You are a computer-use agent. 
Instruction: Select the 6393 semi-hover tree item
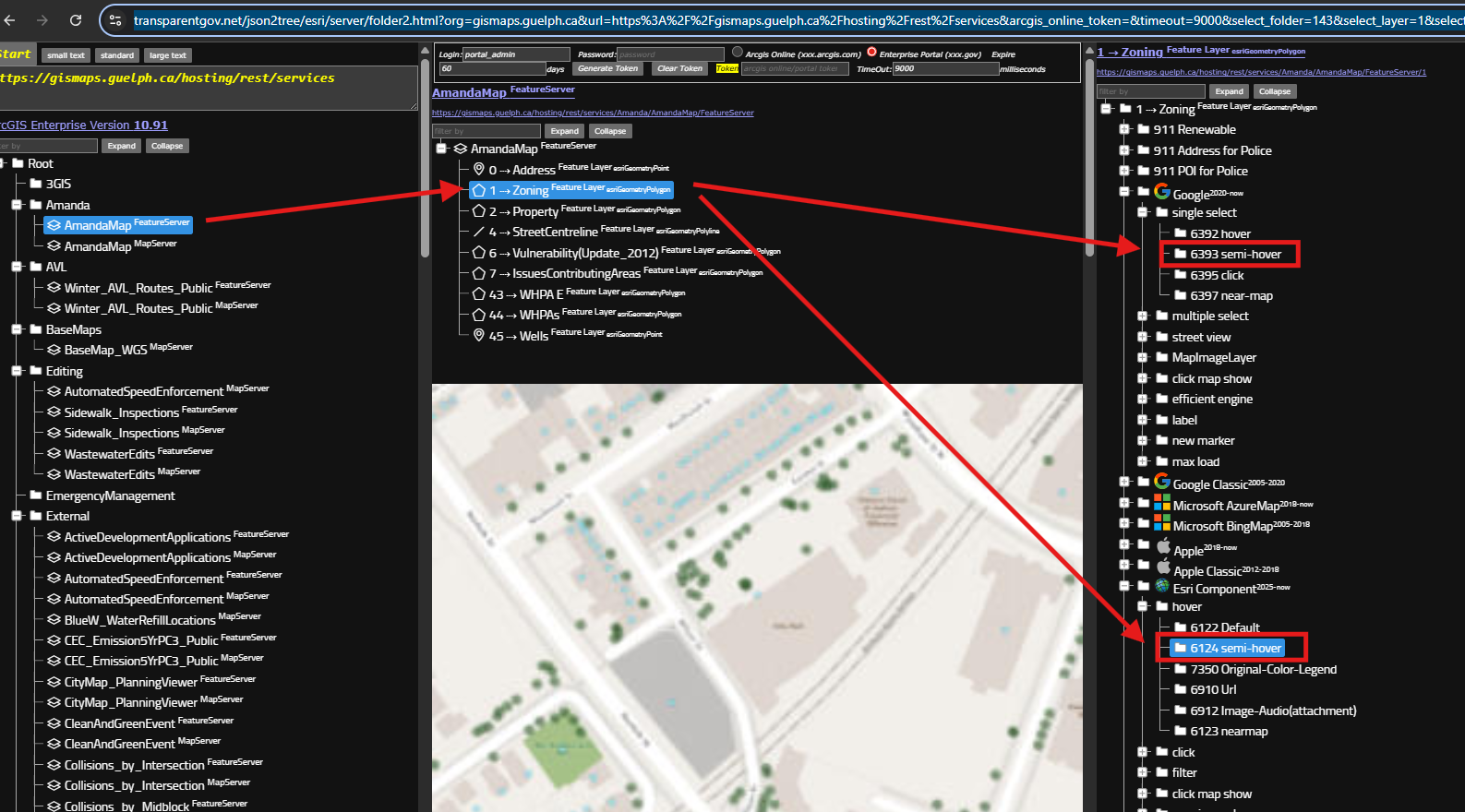pos(1235,254)
